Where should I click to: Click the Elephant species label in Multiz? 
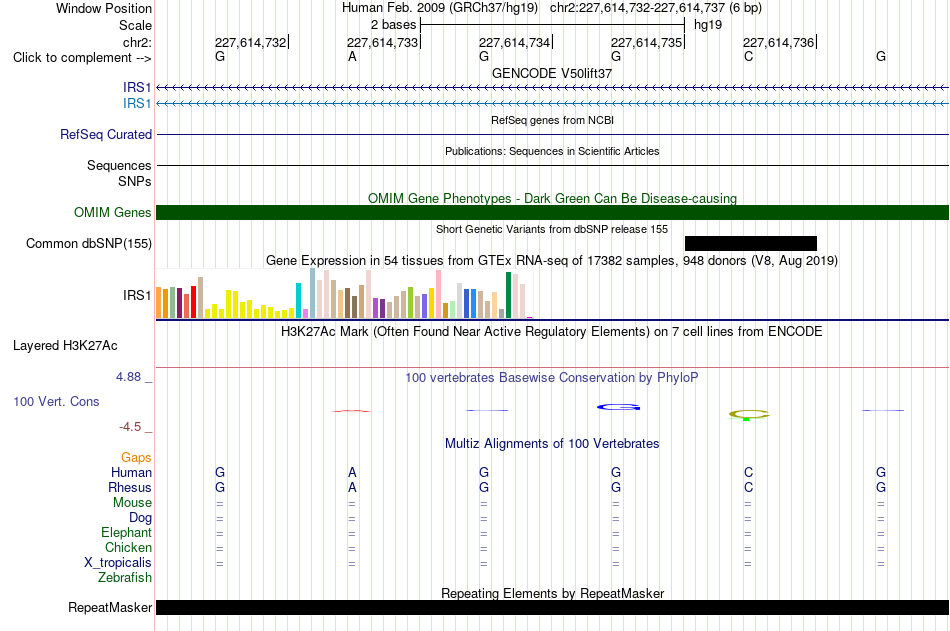pos(127,533)
